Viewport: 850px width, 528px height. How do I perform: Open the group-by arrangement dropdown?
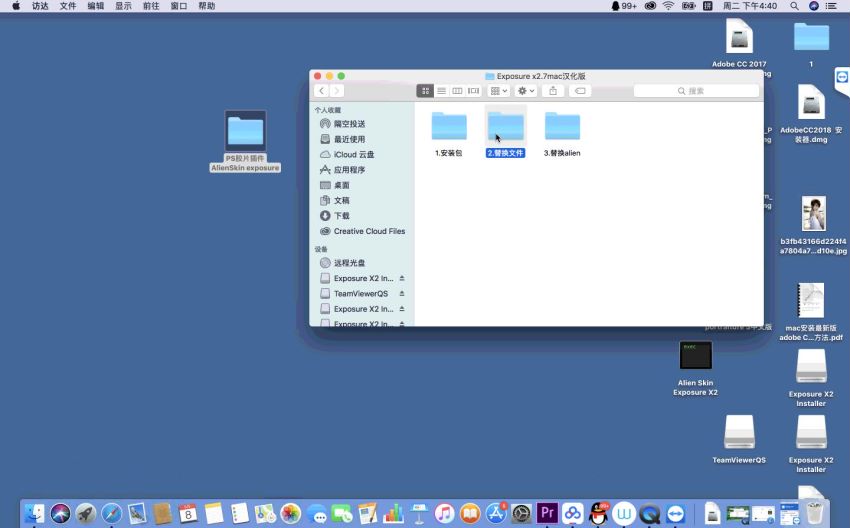coord(499,91)
